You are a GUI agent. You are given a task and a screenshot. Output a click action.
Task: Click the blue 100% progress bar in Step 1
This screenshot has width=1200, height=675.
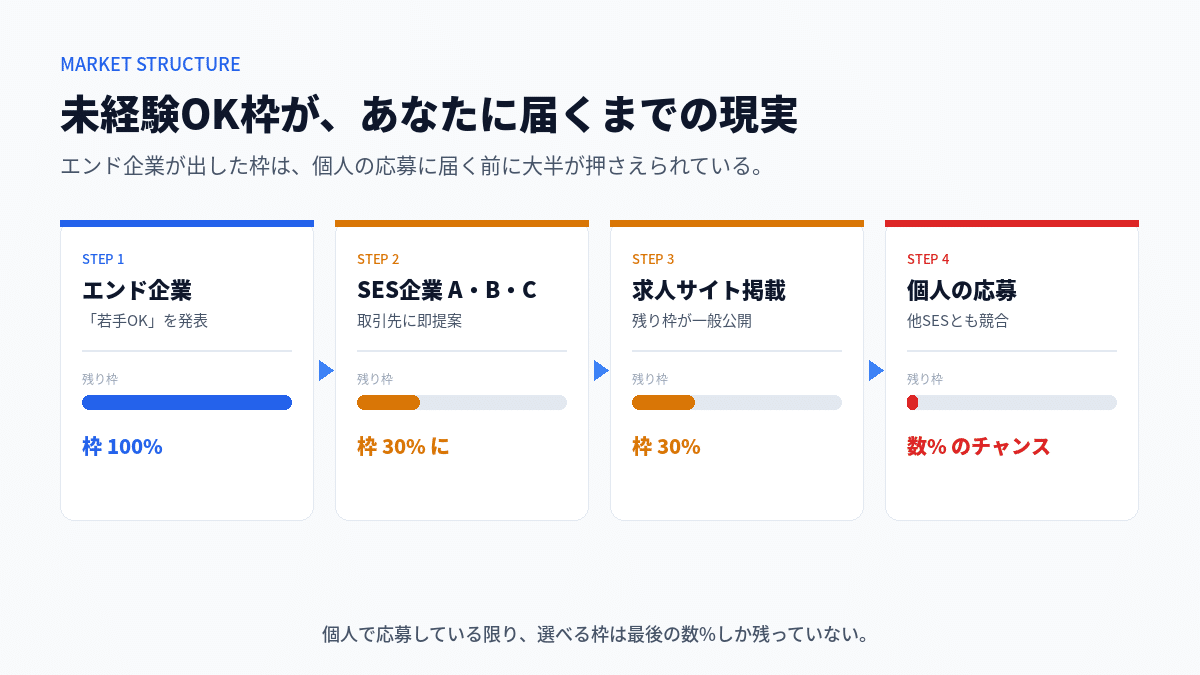[187, 403]
